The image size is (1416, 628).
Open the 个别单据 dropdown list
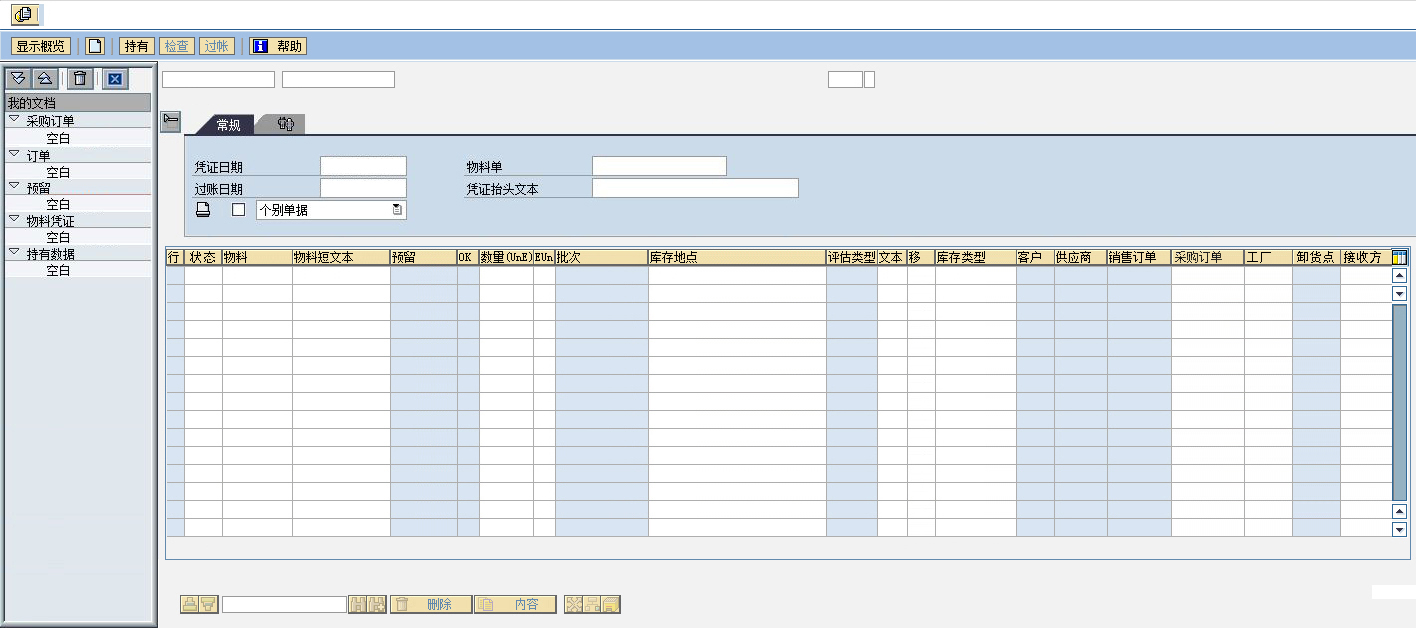[397, 210]
